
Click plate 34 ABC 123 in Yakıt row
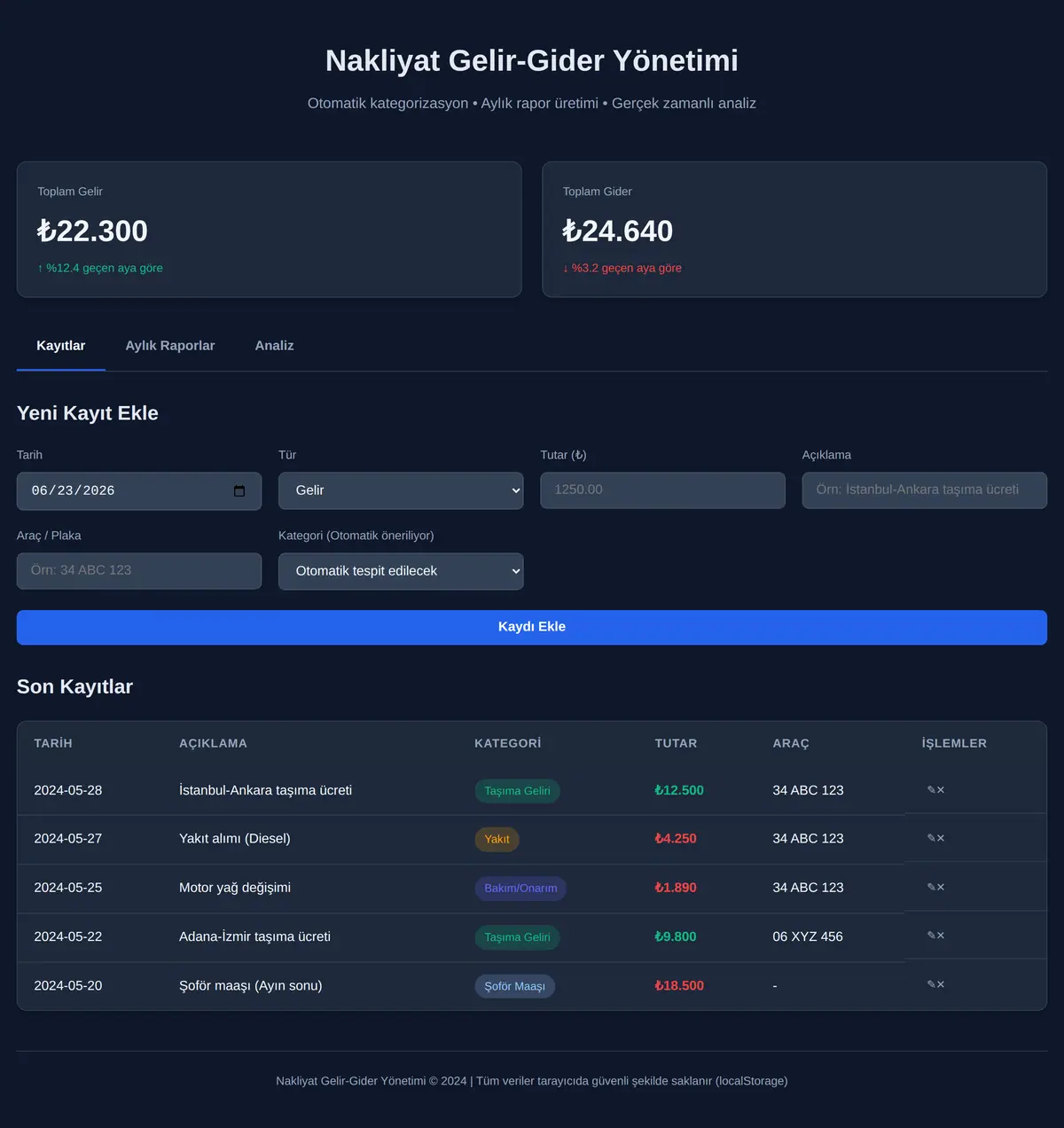coord(808,838)
